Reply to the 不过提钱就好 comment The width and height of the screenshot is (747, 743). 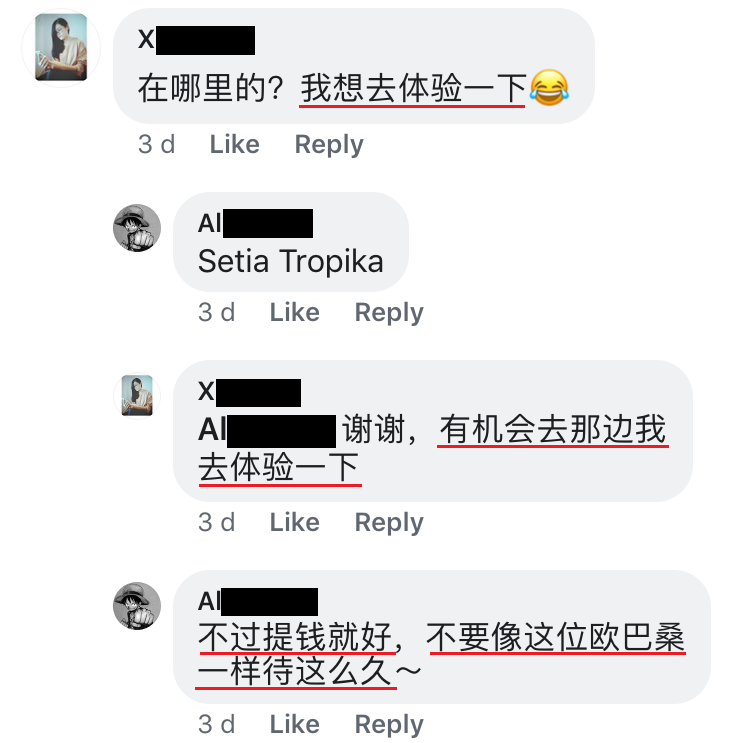[x=389, y=724]
